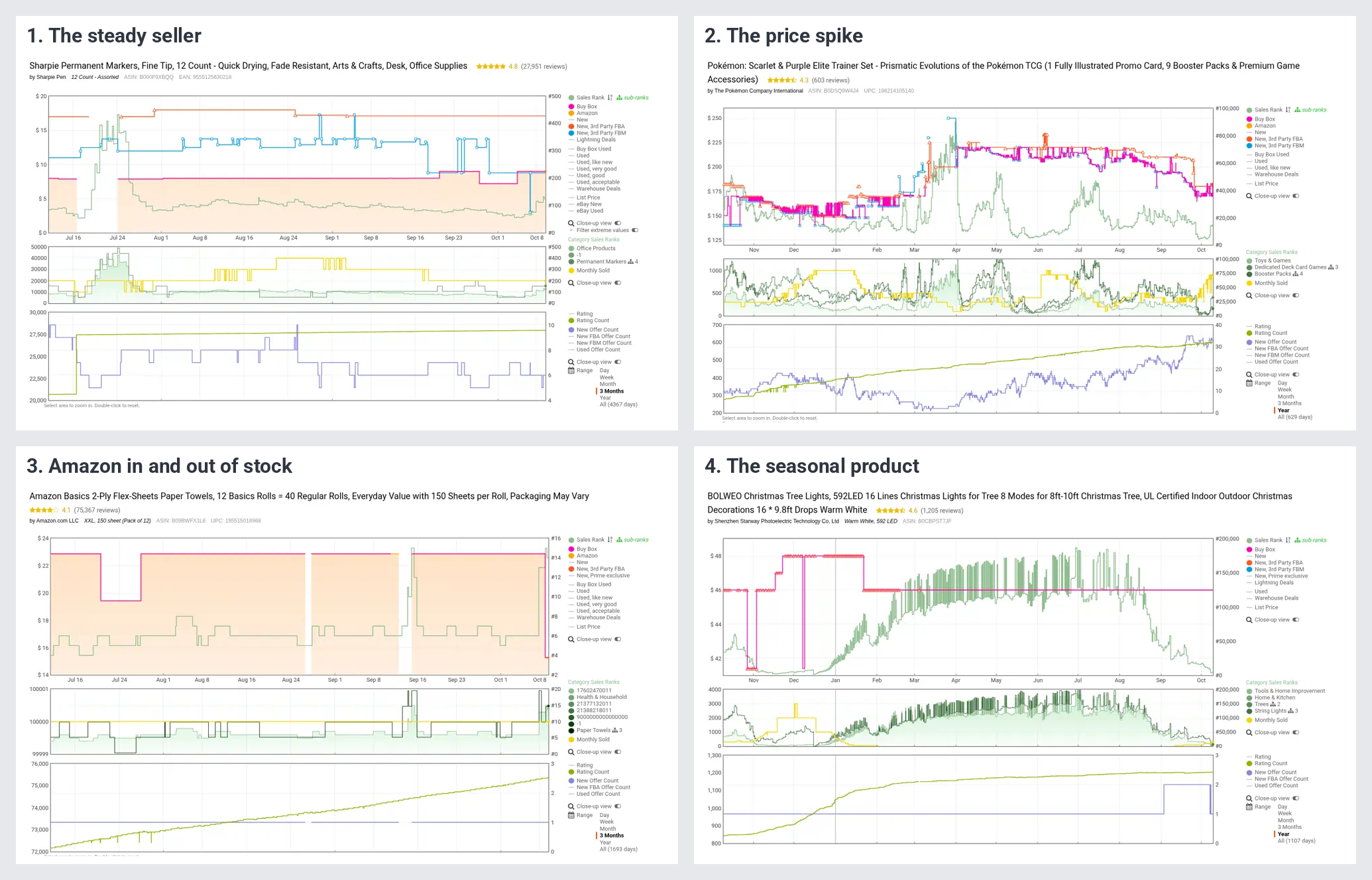Click the Range calendar icon in Paper Towels chart
The image size is (1372, 880).
(571, 815)
